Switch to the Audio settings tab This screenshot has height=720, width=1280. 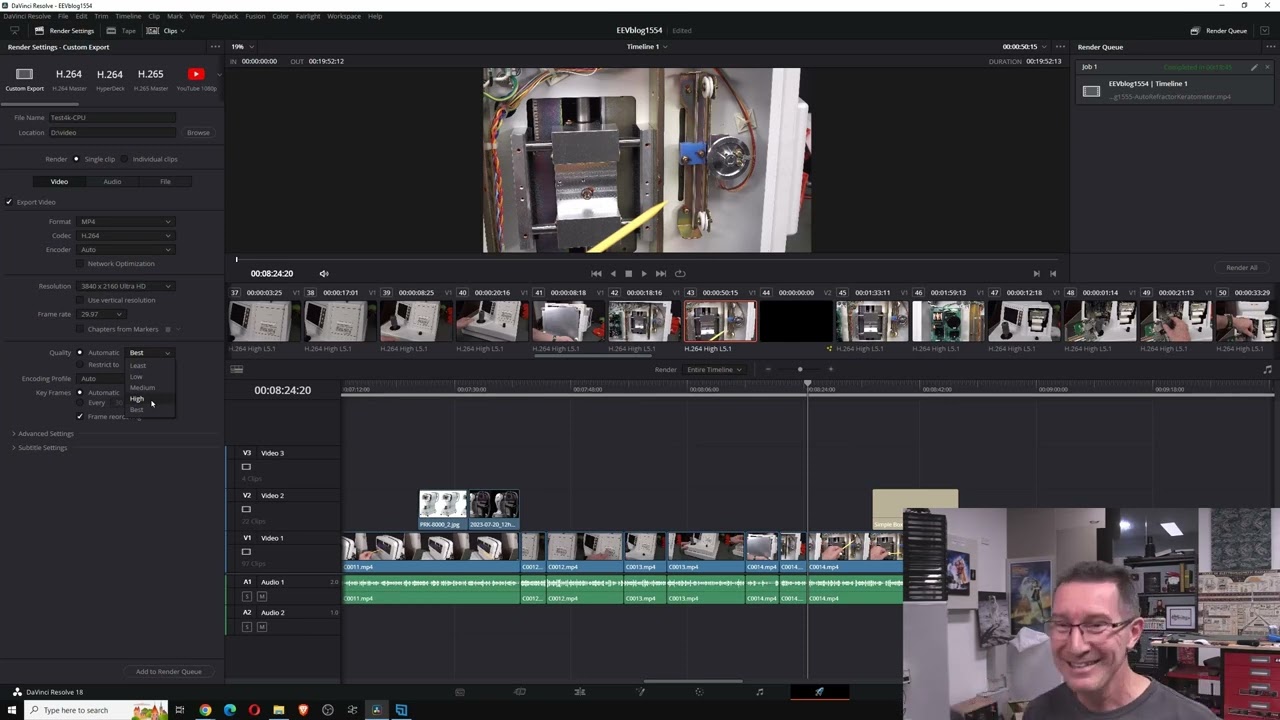pos(112,182)
